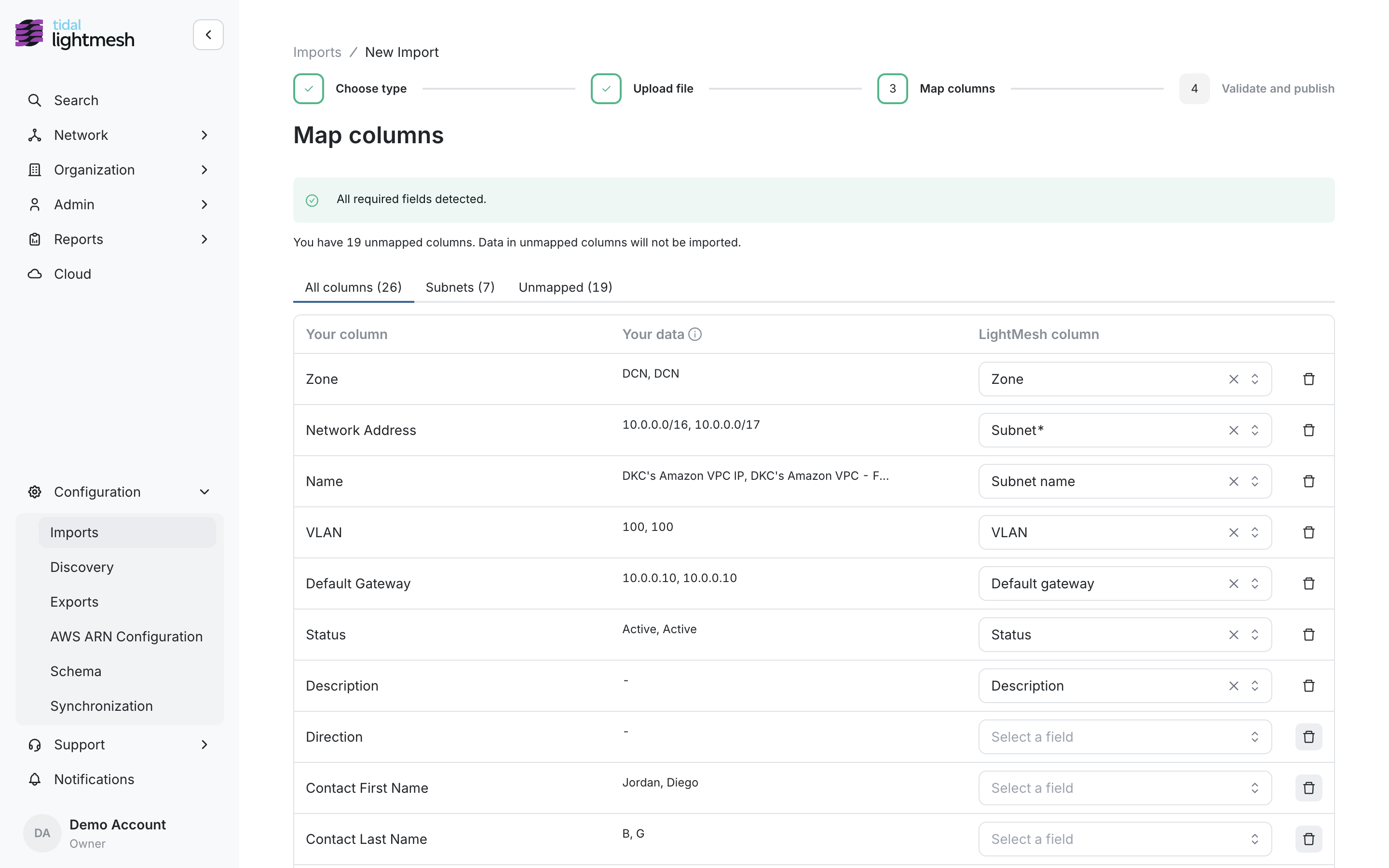Go to Imports breadcrumb link

(x=317, y=52)
